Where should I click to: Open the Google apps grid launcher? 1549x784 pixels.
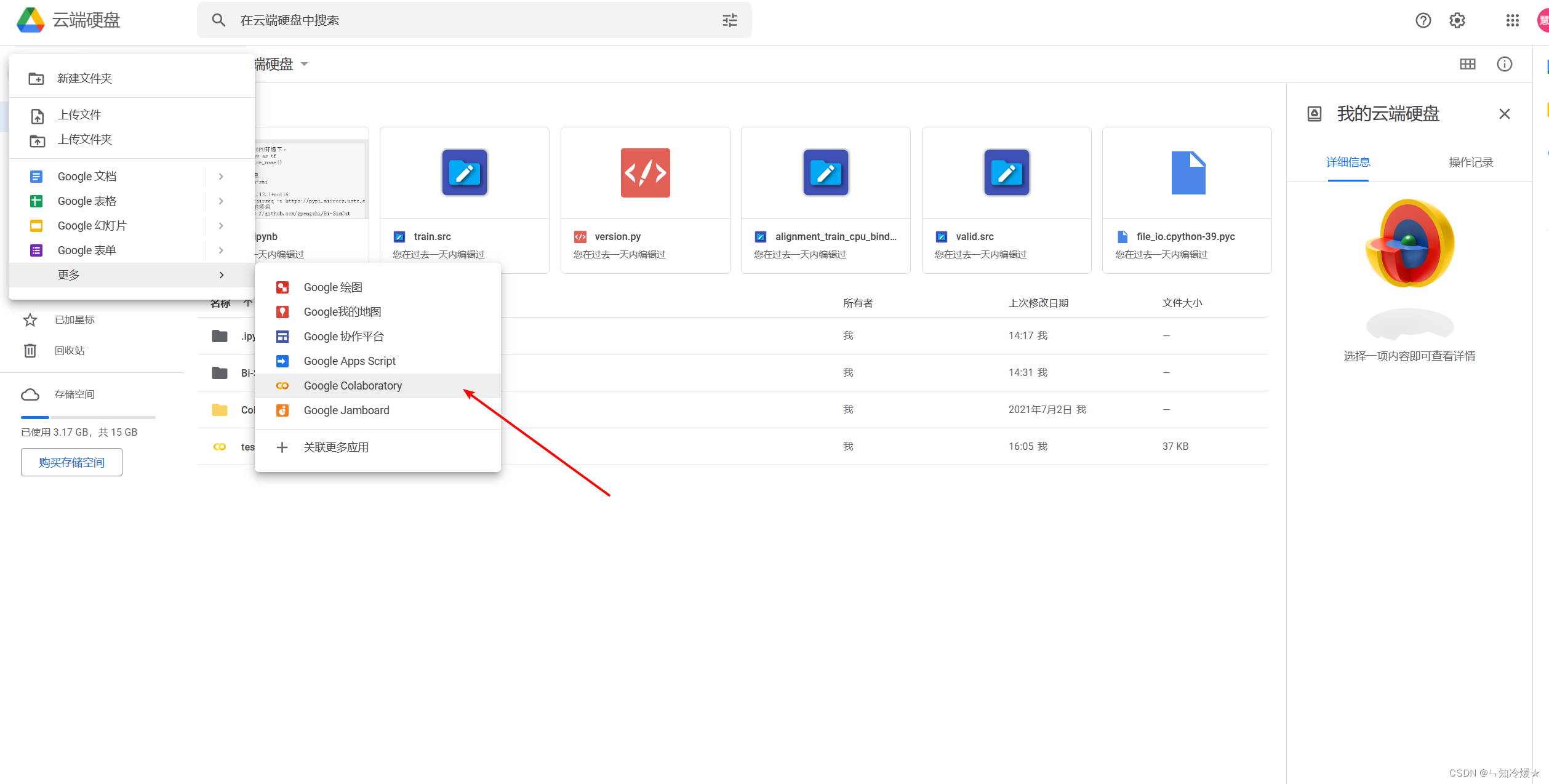[x=1512, y=20]
